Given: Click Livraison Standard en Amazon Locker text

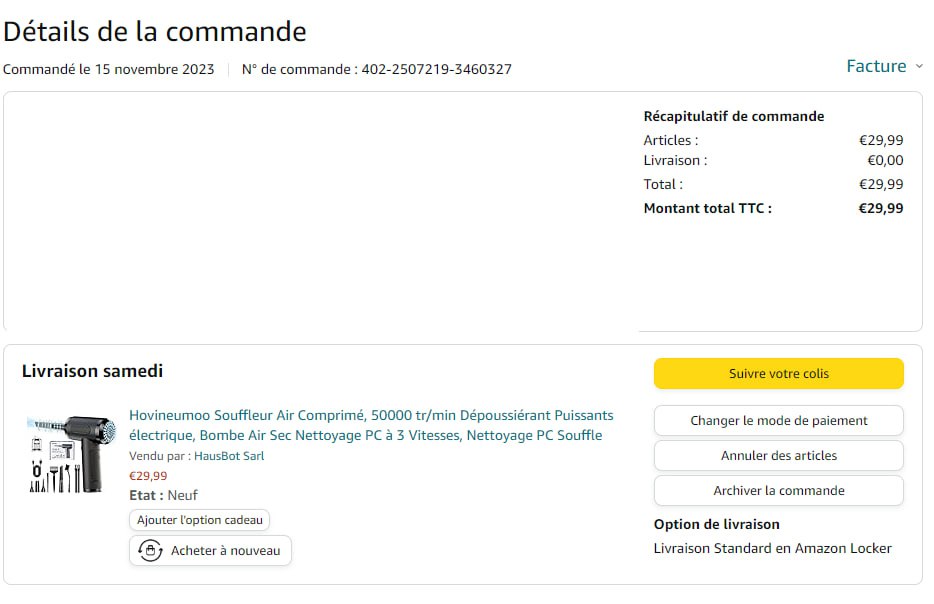Looking at the screenshot, I should click(x=772, y=548).
